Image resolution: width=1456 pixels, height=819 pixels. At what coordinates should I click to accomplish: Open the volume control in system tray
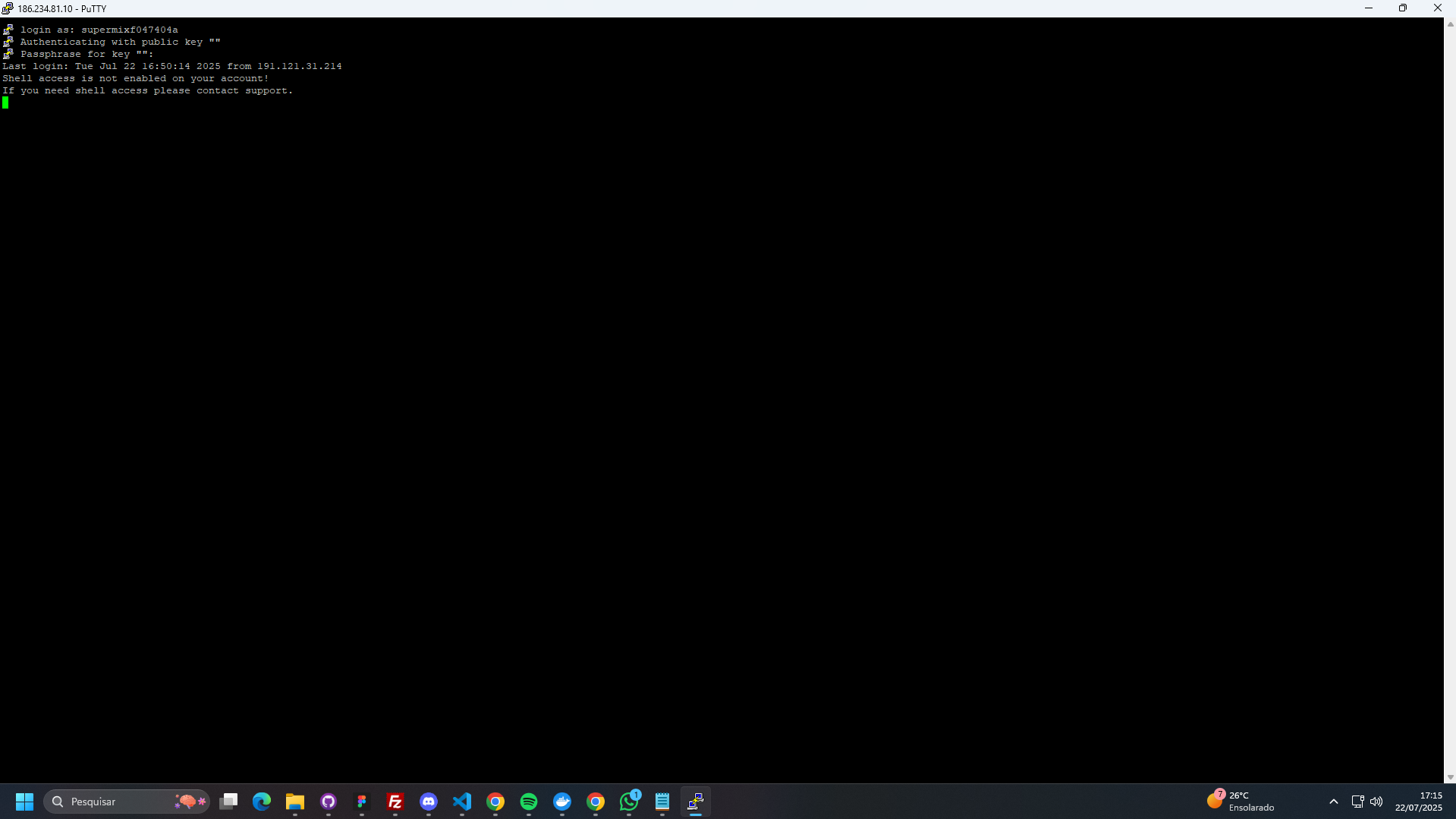(x=1376, y=802)
